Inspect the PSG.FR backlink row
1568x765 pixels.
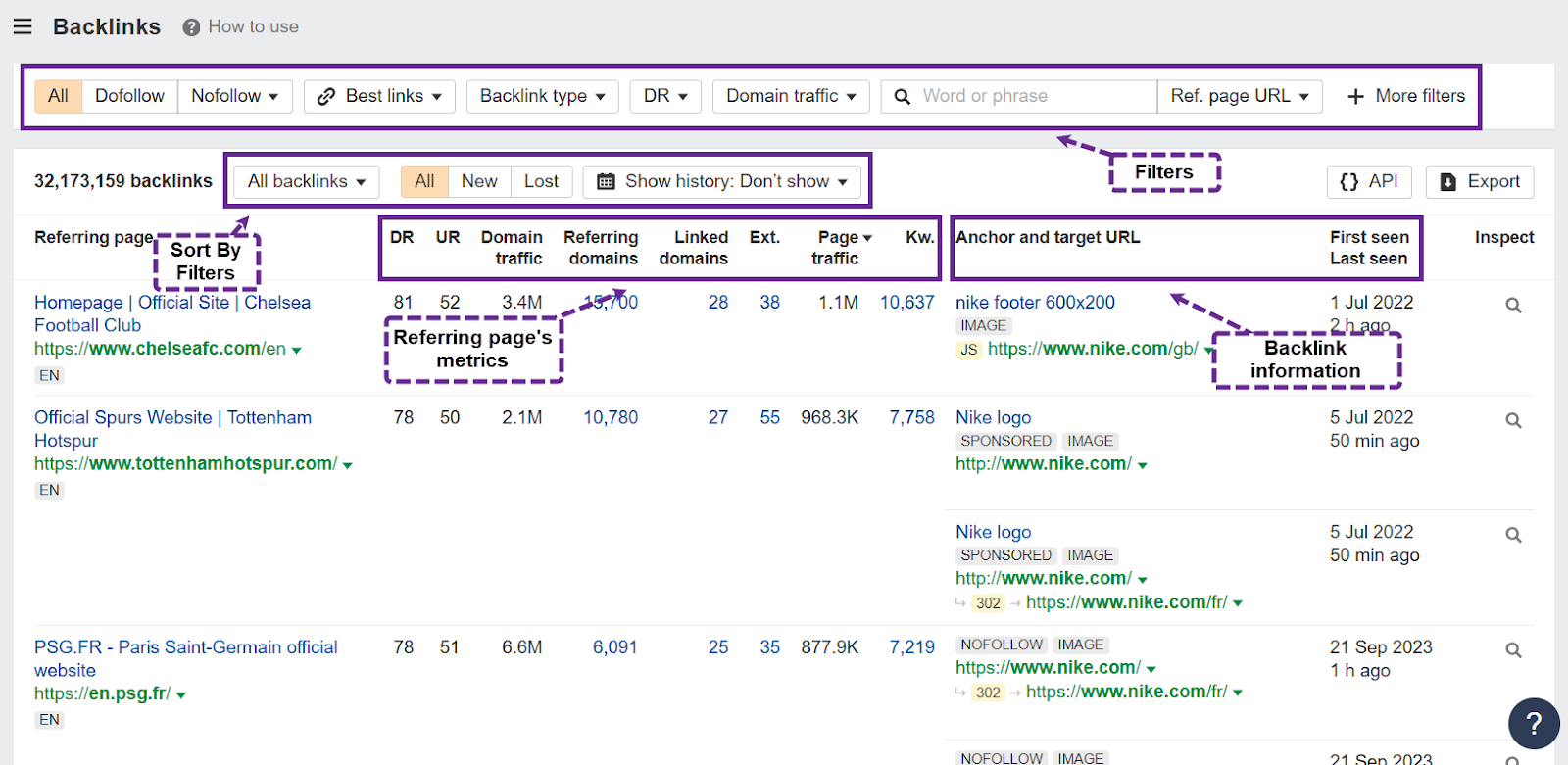coord(1513,650)
